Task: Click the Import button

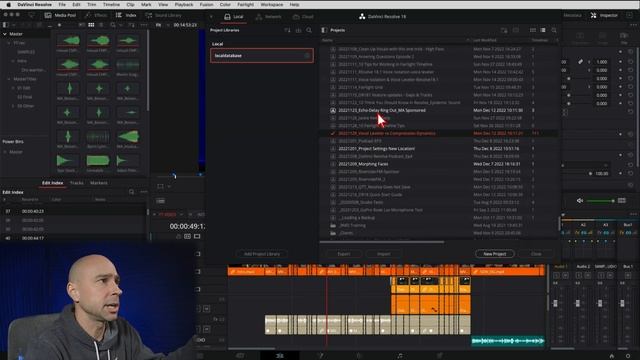Action: 383,254
